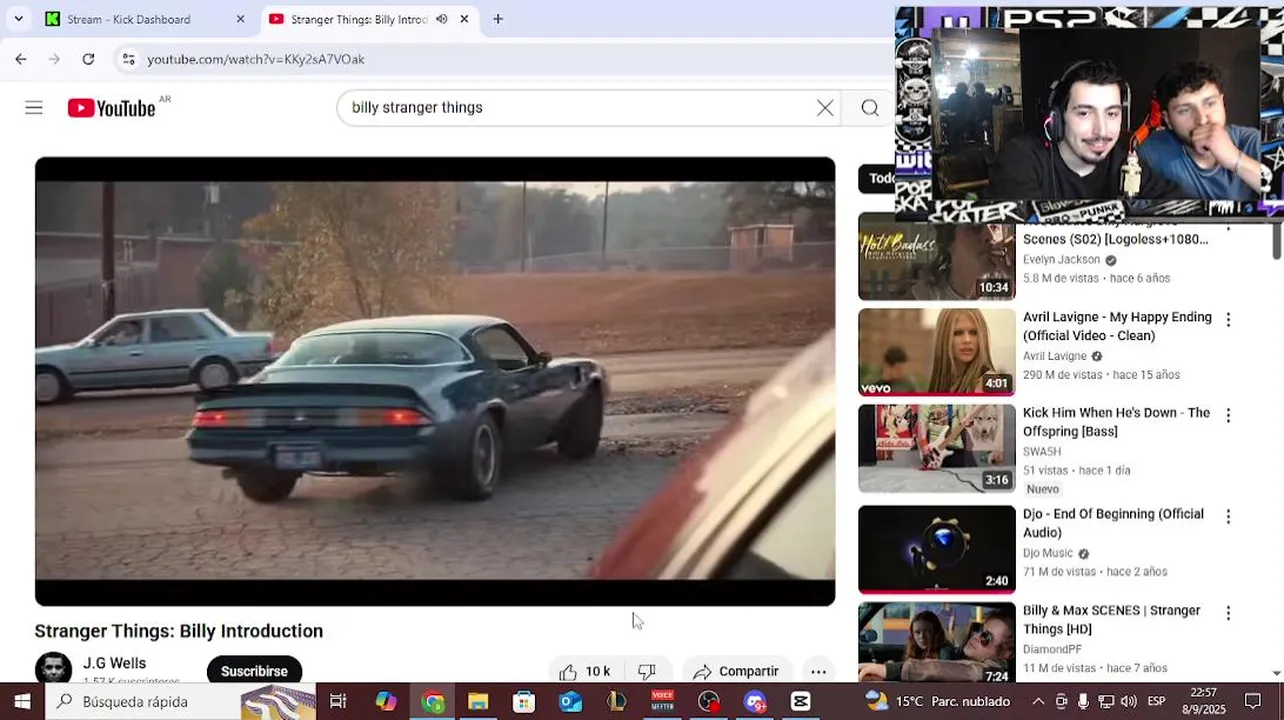
Task: Open Voicemeeter from the taskbar
Action: click(x=662, y=701)
